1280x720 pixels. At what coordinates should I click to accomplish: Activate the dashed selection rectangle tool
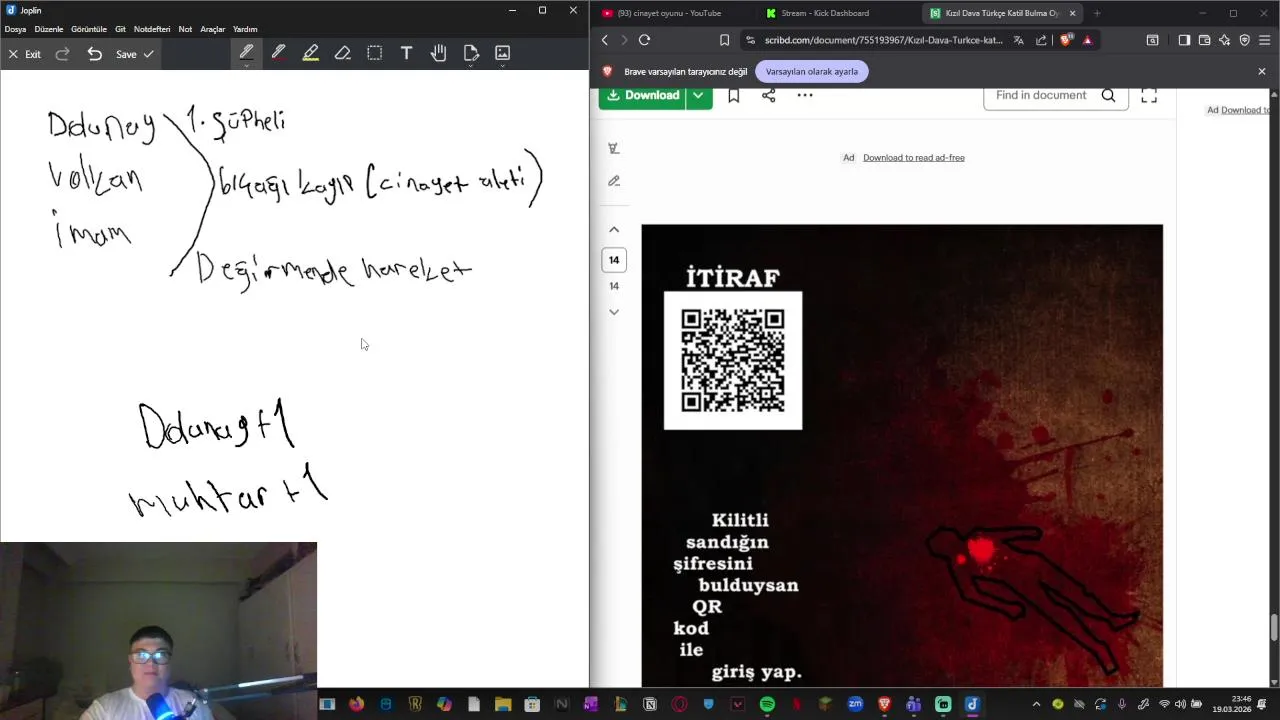(374, 53)
